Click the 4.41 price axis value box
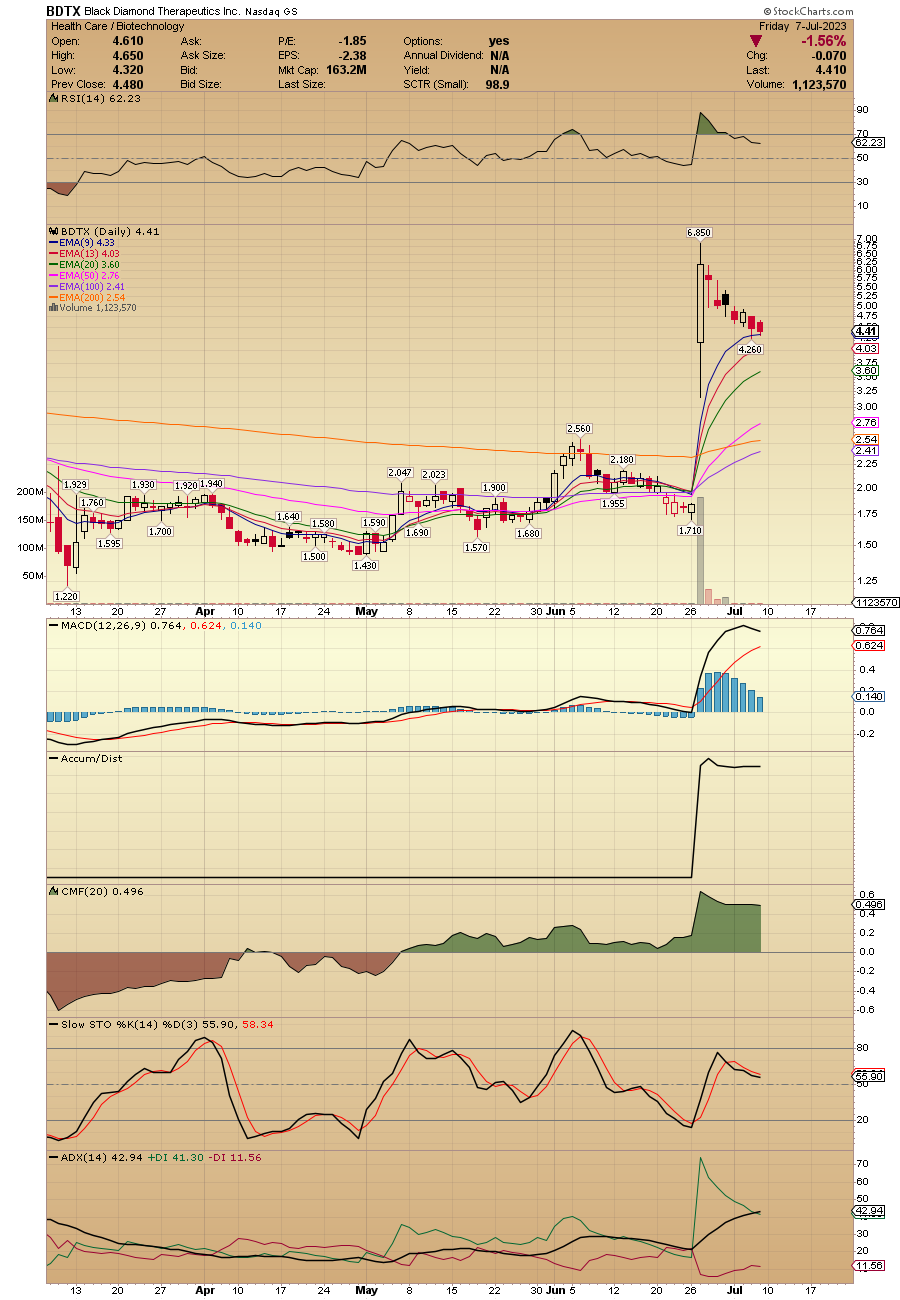 coord(866,331)
